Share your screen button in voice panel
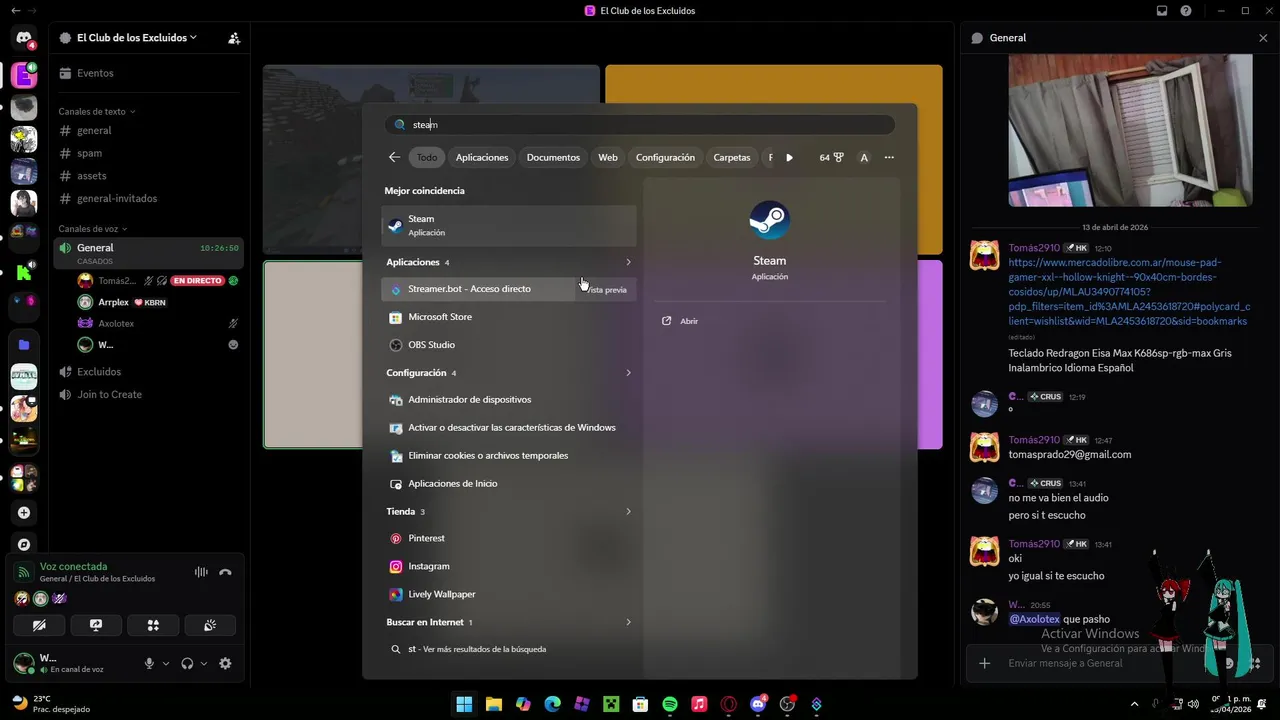The width and height of the screenshot is (1280, 720). [x=96, y=625]
